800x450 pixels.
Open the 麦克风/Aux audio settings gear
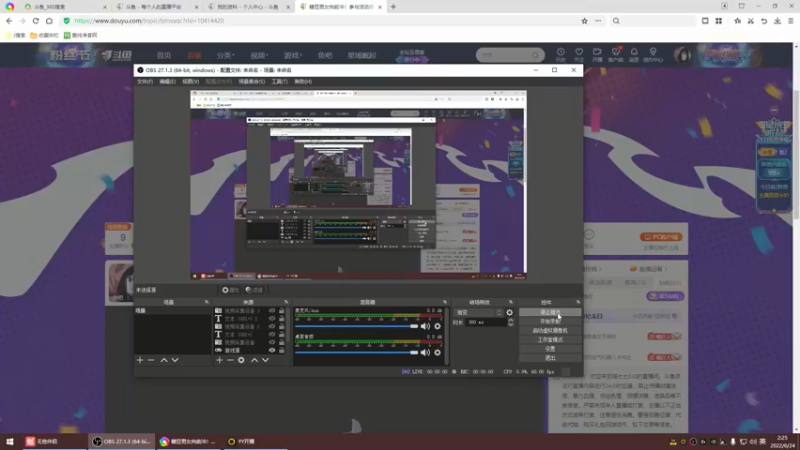coord(437,327)
